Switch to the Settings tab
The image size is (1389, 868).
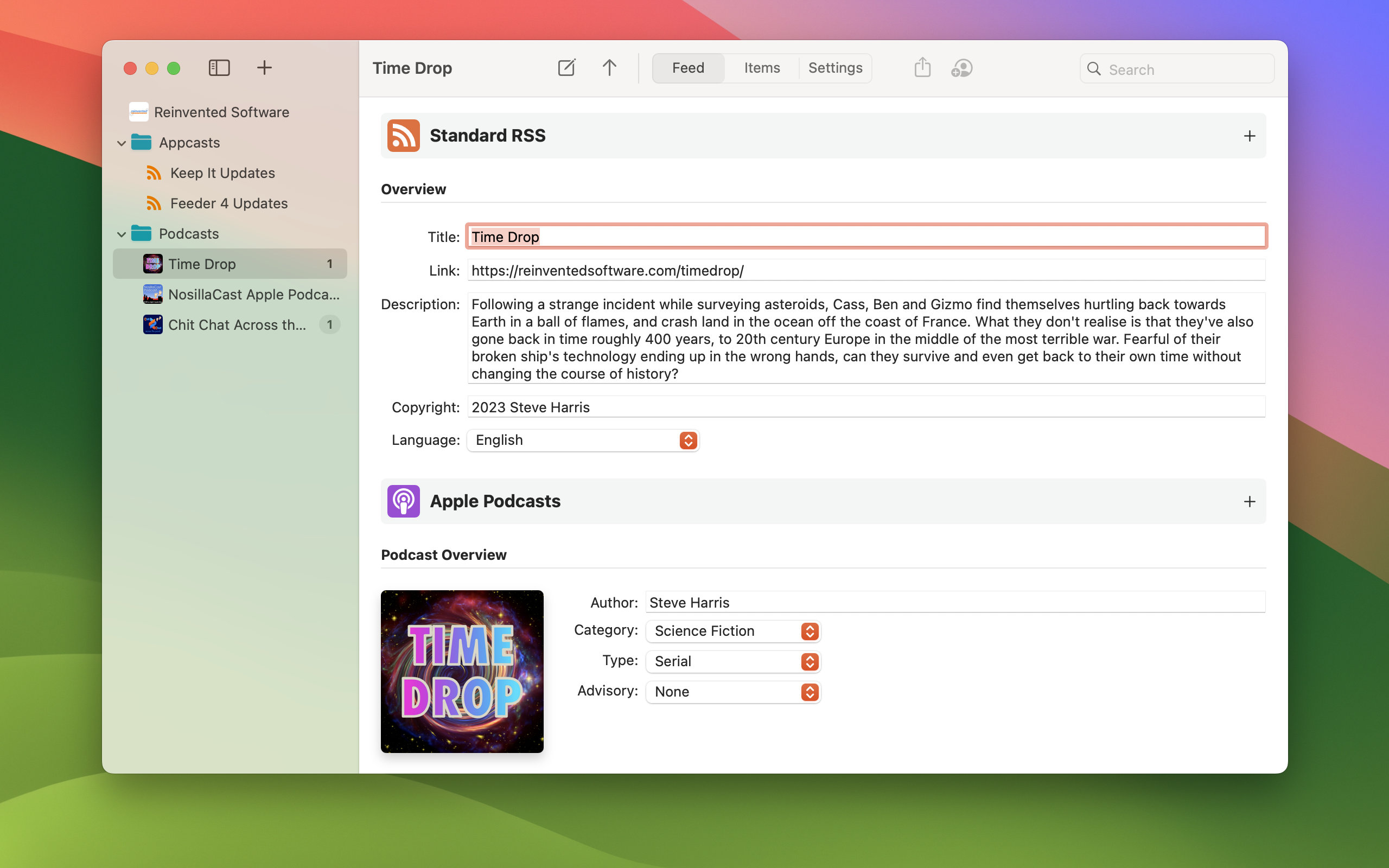pos(836,67)
